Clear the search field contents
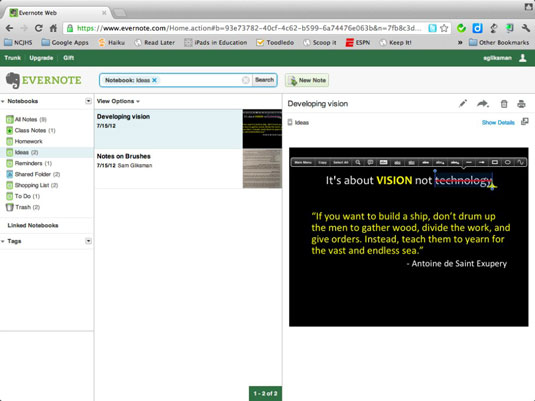 click(x=245, y=80)
